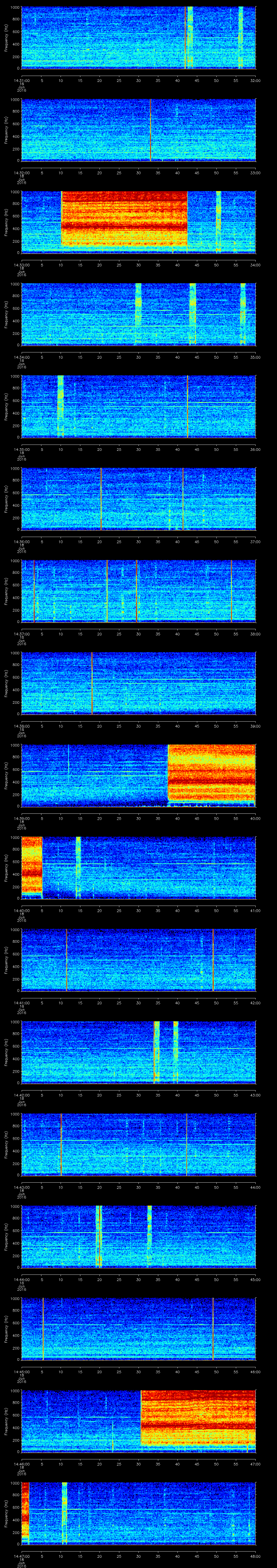The image size is (277, 1568).
Task: Click the green band near 15 seconds in 14:40 spectrogram
Action: (78, 868)
